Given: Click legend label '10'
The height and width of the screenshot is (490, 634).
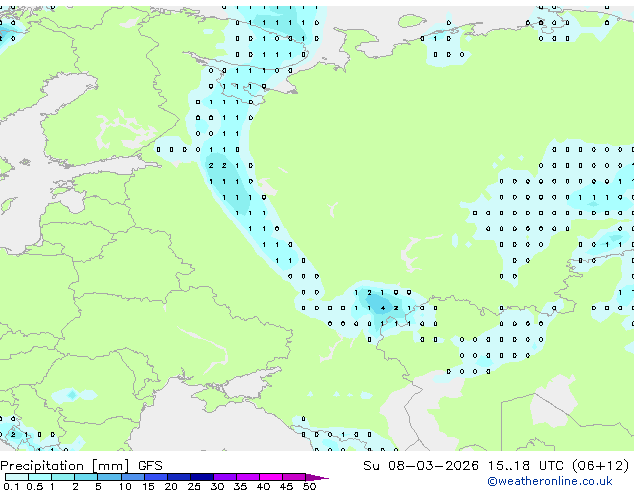Looking at the screenshot, I should point(125,486).
